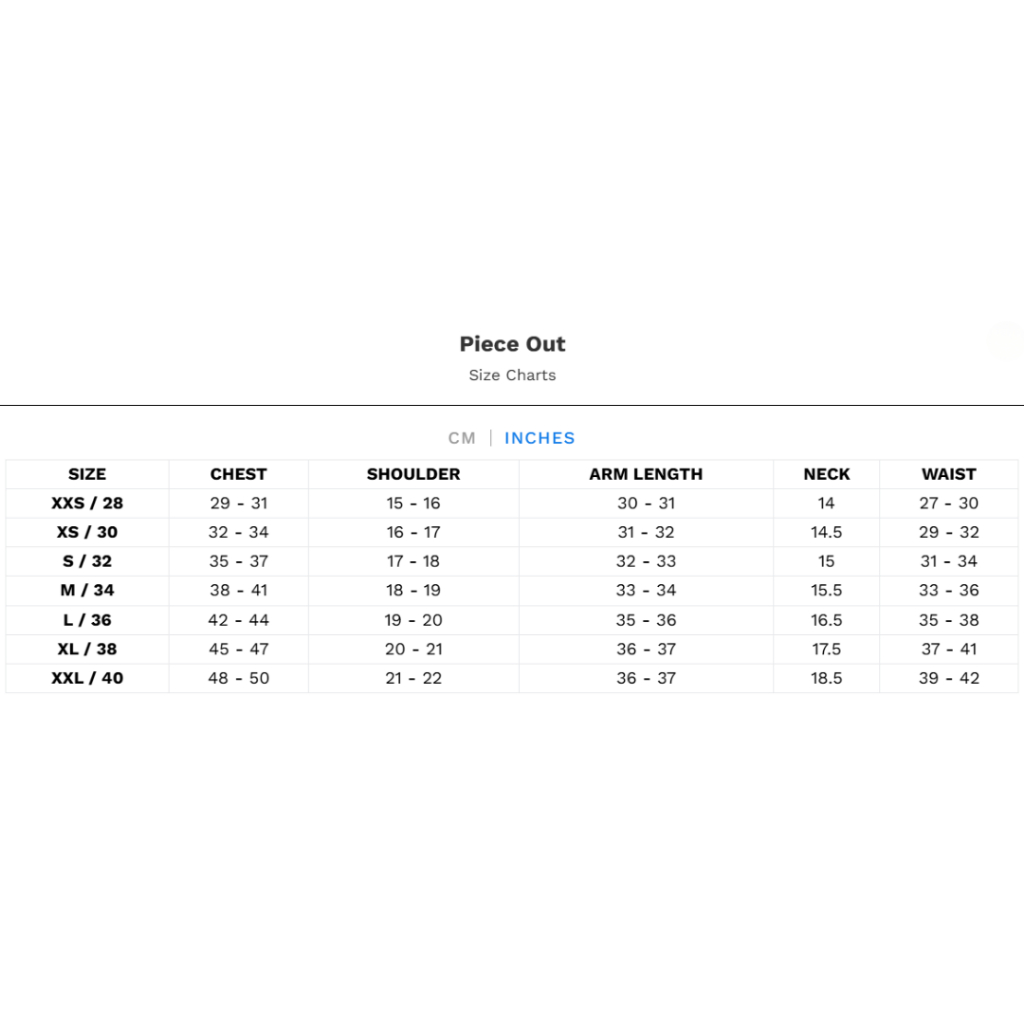Click the WAIST column header
Screen dimensions: 1024x1024
tap(949, 474)
